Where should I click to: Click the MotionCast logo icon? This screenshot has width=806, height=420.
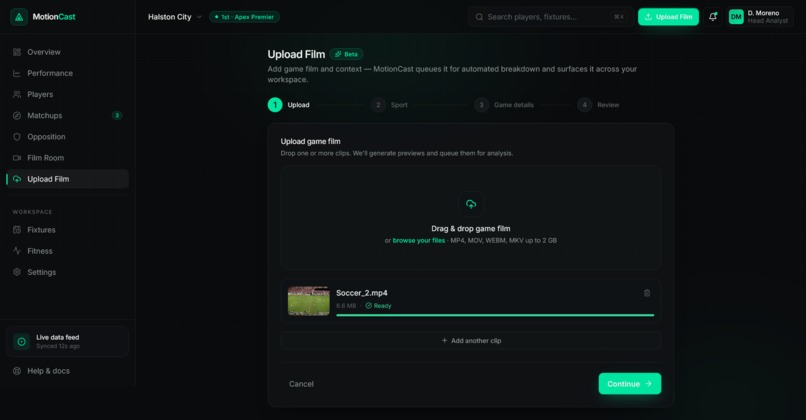tap(19, 17)
